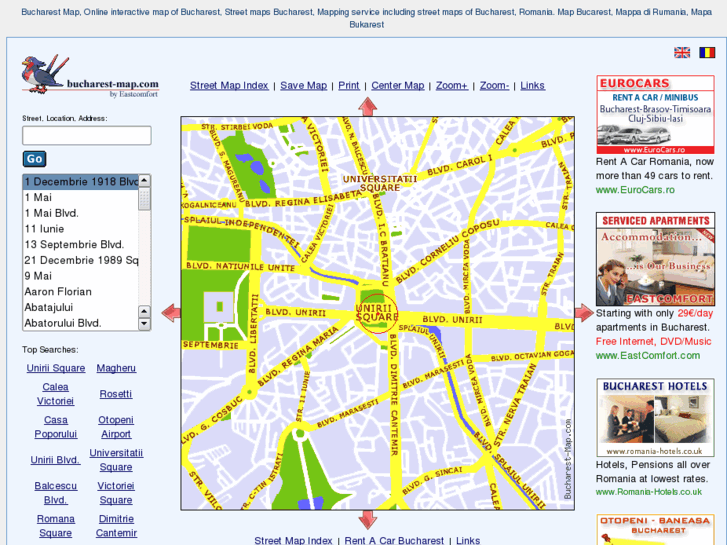
Task: Open the Magheru top search link
Action: click(116, 368)
